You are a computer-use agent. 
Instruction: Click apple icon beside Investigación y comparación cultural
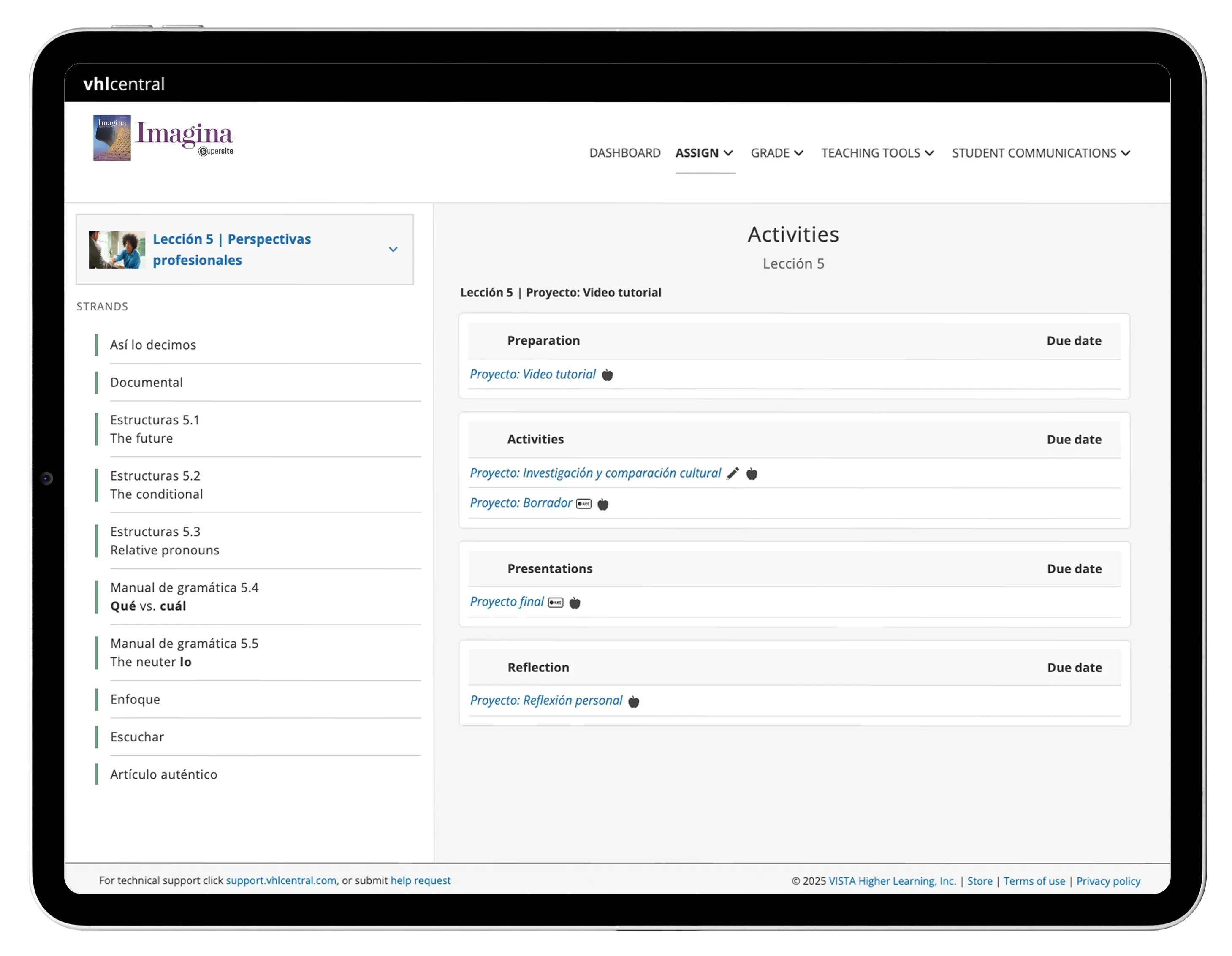coord(752,474)
